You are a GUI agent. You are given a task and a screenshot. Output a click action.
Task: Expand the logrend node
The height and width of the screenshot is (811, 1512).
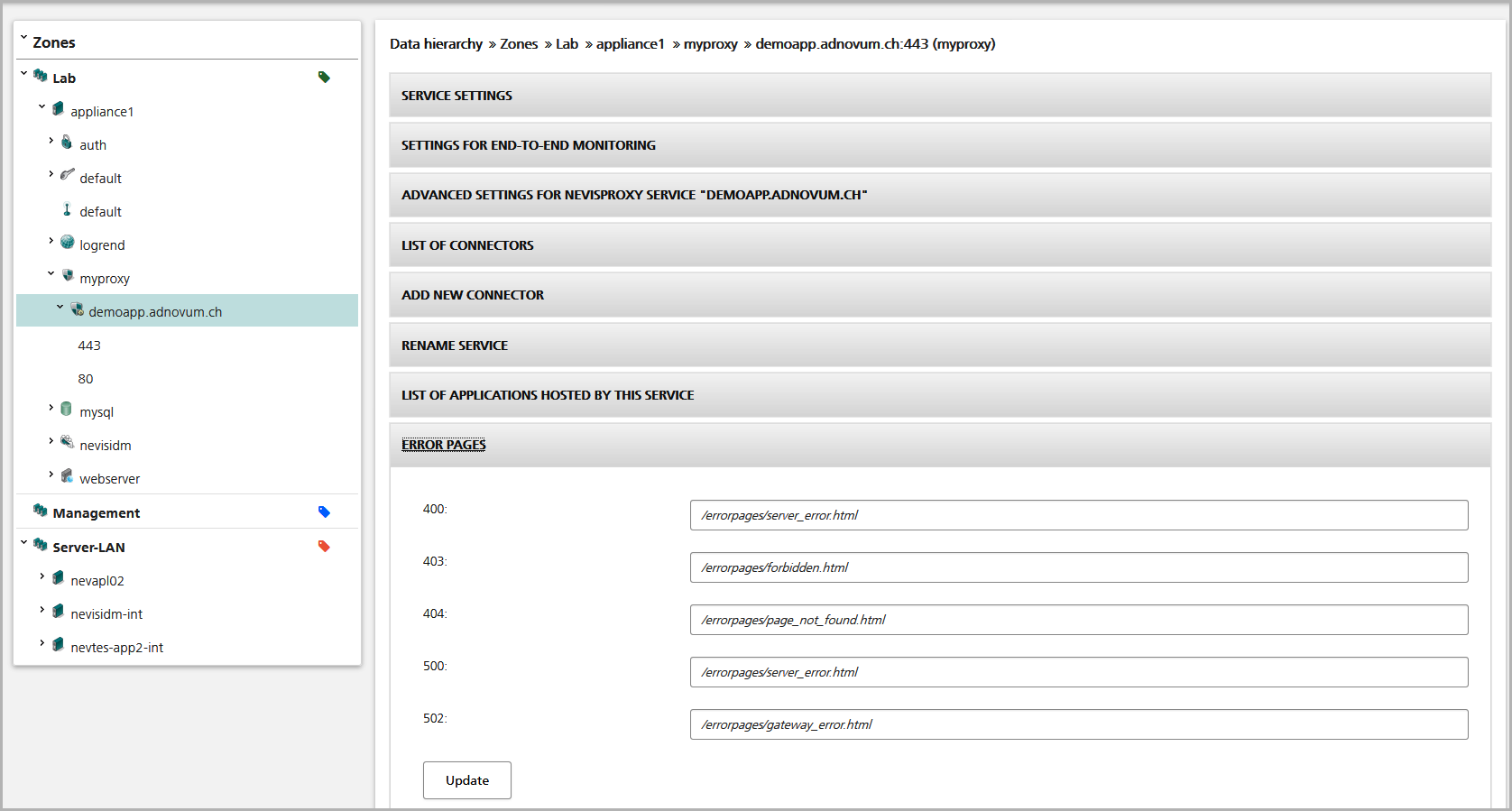51,240
